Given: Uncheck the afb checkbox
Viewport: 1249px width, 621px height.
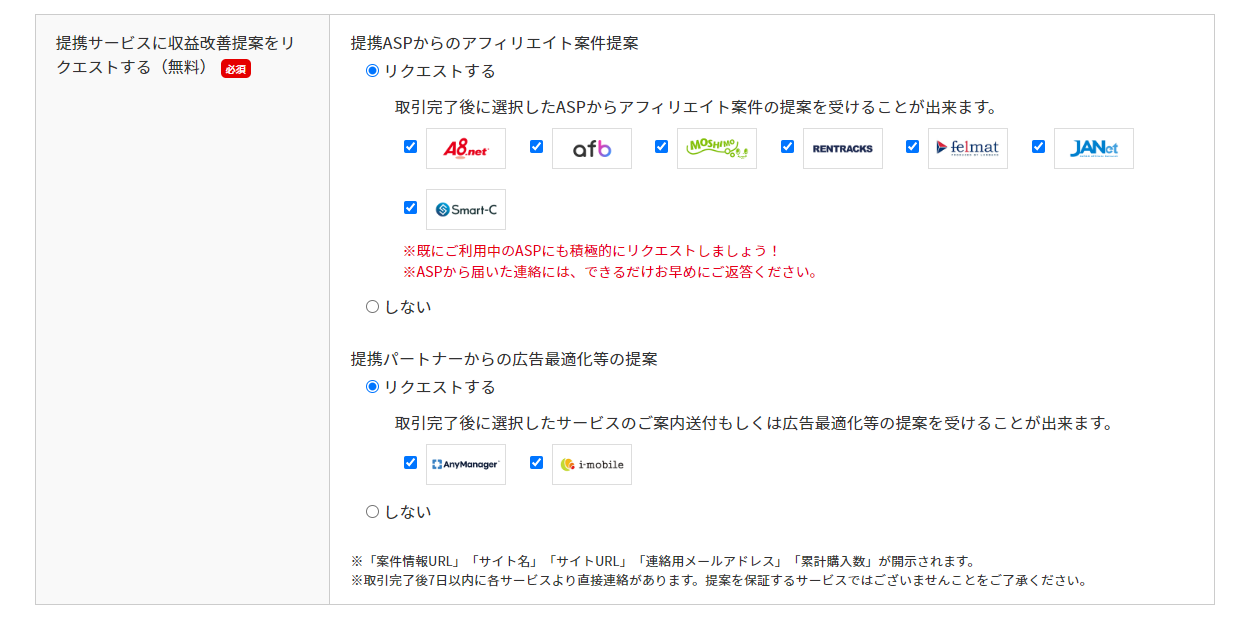Looking at the screenshot, I should pos(535,147).
